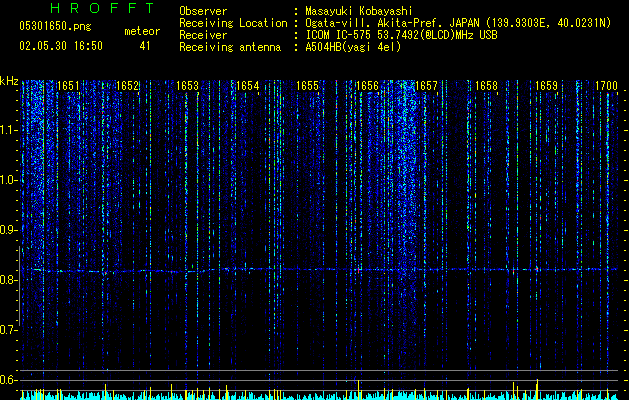Click the HROFFT title text
The height and width of the screenshot is (400, 629).
[102, 8]
